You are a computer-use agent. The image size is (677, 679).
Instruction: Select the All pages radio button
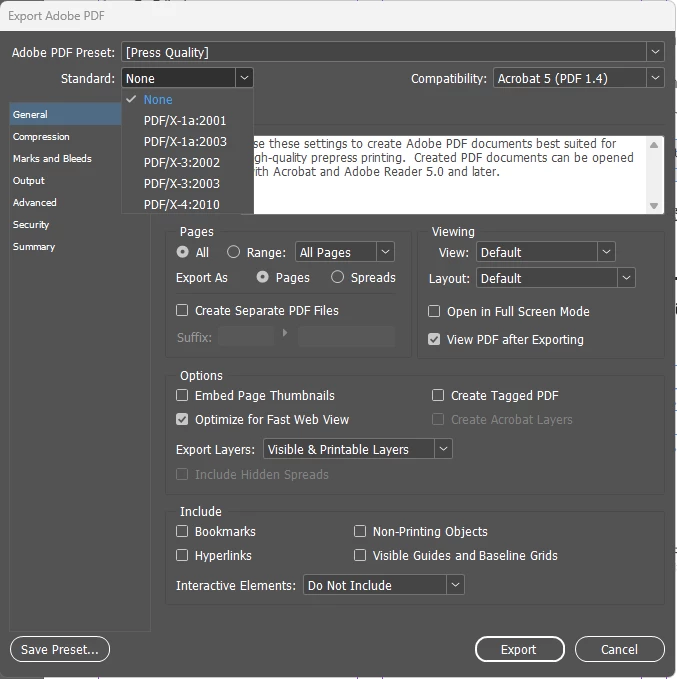(x=183, y=252)
